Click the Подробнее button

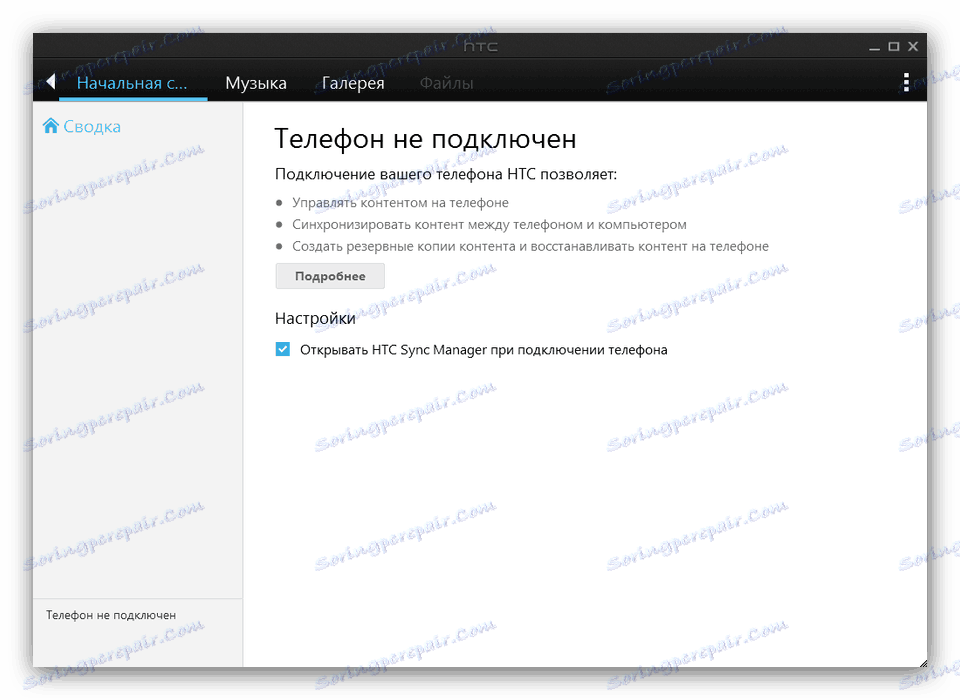pos(330,276)
